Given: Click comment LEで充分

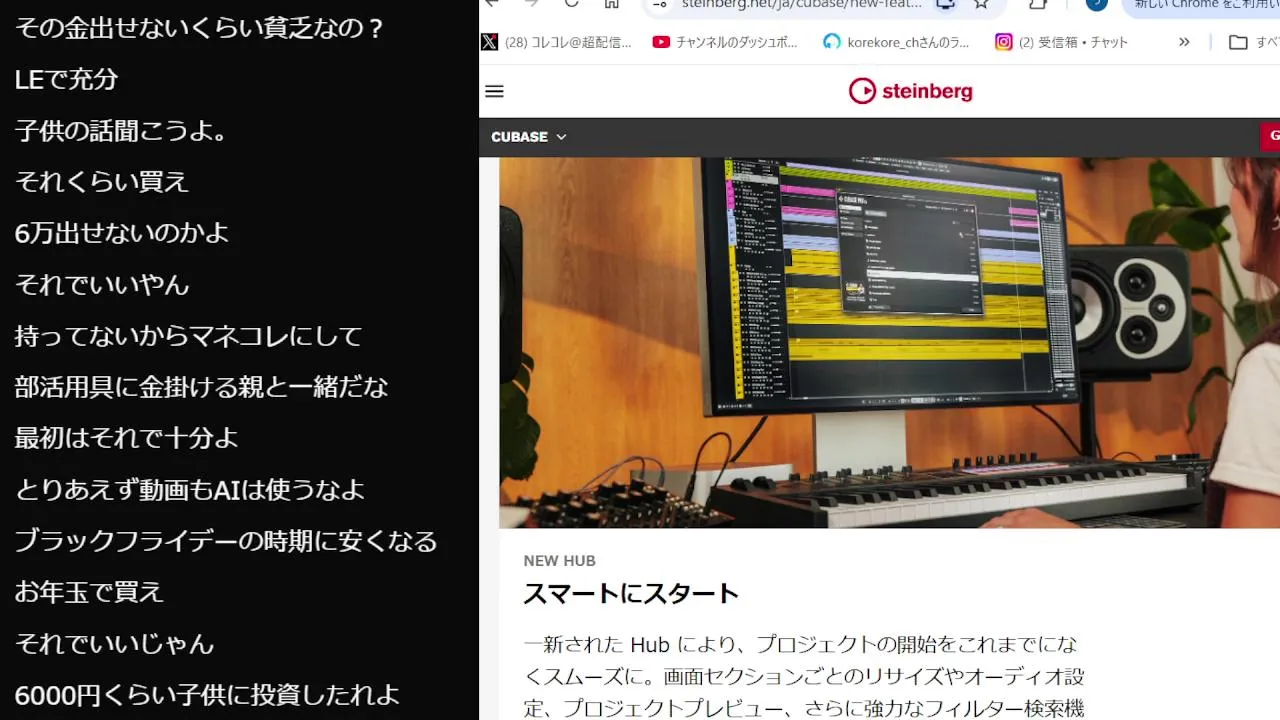Looking at the screenshot, I should pyautogui.click(x=67, y=79).
